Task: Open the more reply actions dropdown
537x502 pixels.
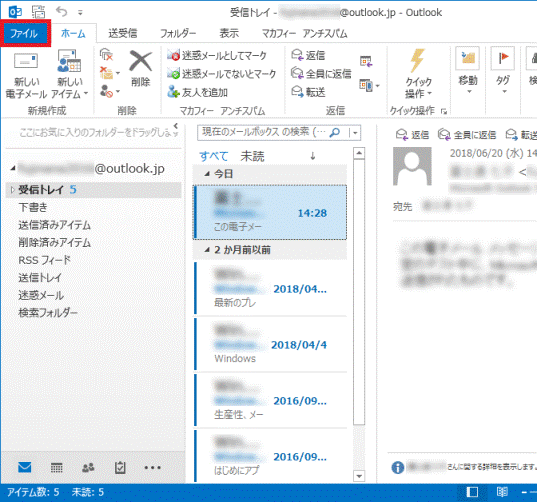Action: click(x=369, y=86)
